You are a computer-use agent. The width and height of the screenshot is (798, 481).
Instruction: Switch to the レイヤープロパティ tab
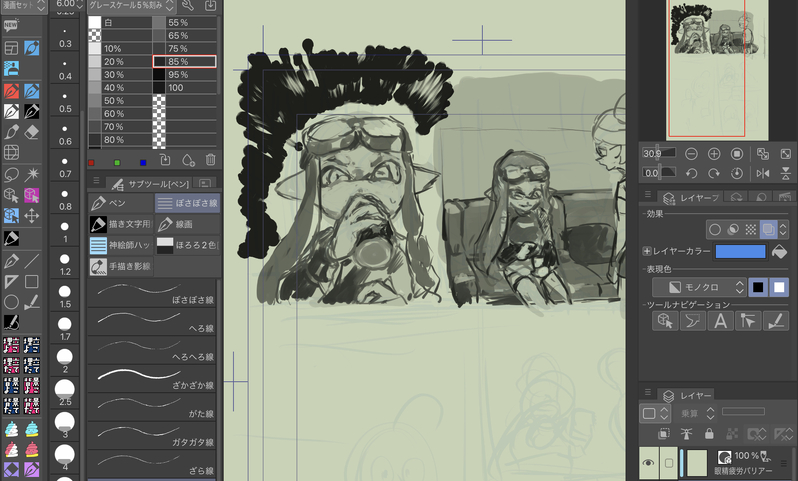(692, 197)
